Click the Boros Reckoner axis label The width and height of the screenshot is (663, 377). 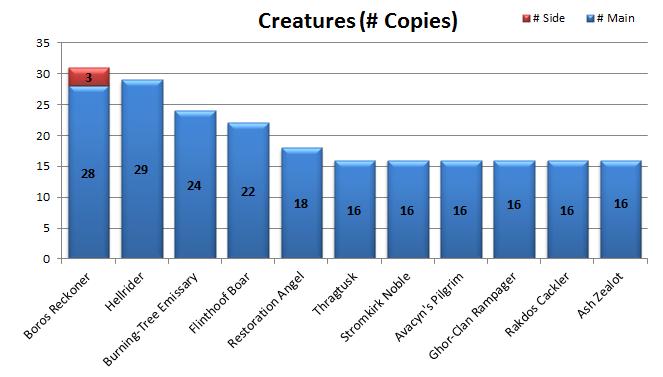[57, 306]
